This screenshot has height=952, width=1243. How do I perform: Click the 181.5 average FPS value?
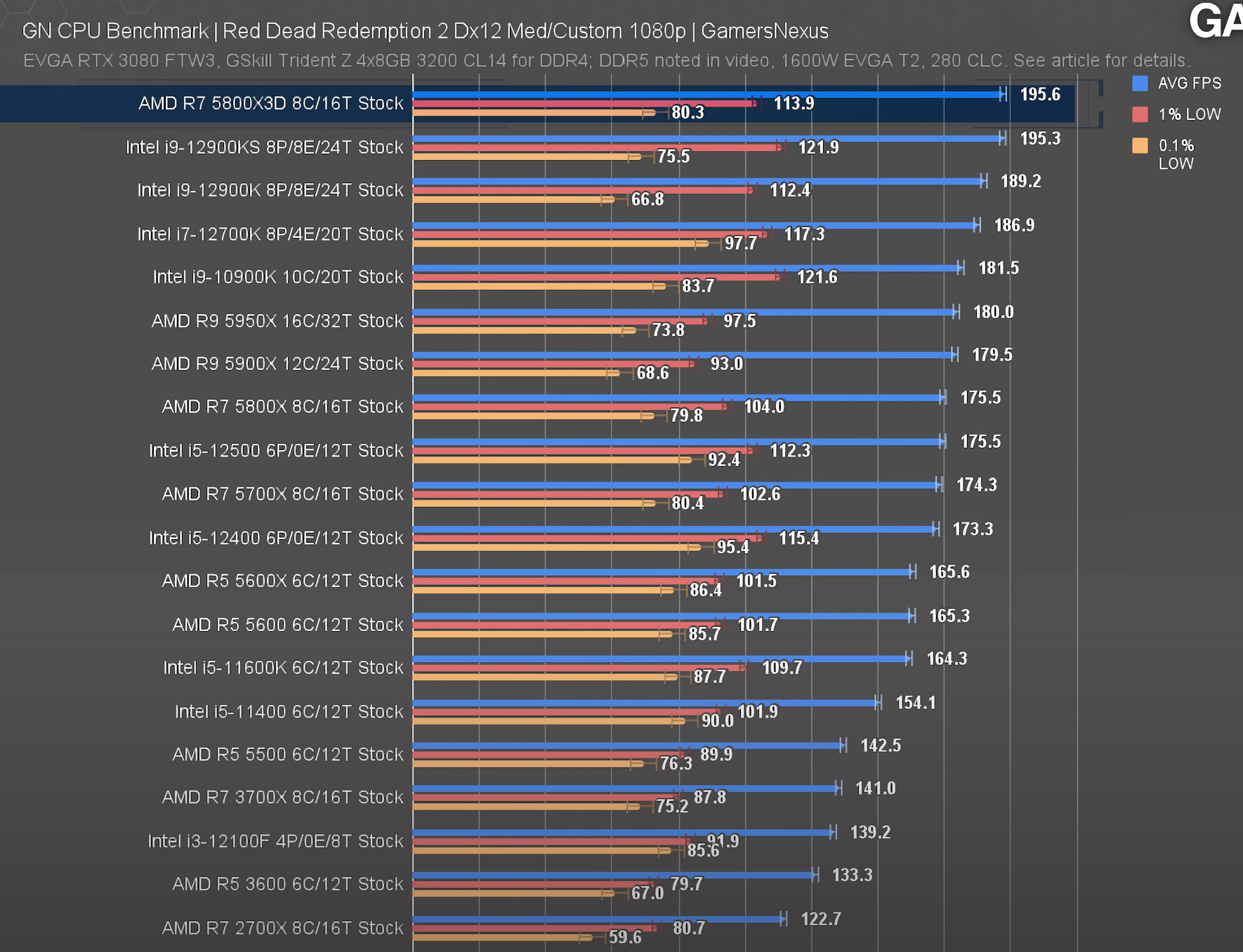[999, 268]
